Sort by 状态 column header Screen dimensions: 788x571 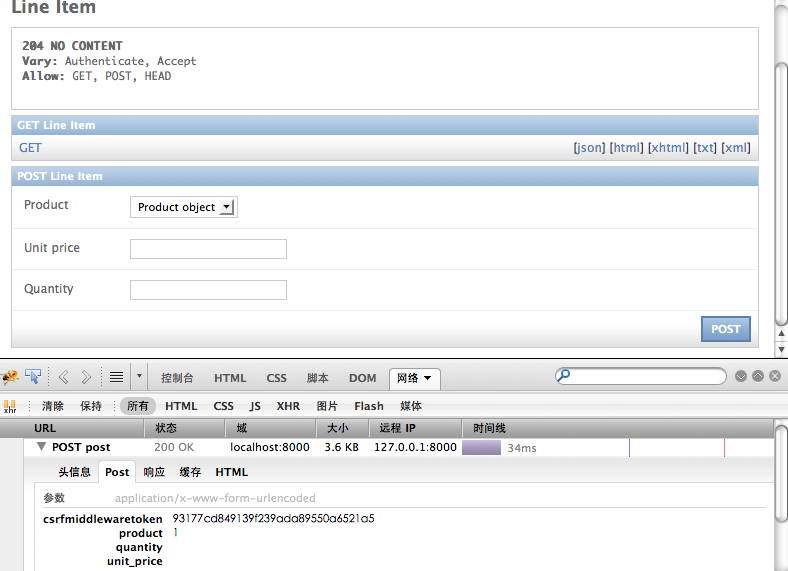[184, 428]
